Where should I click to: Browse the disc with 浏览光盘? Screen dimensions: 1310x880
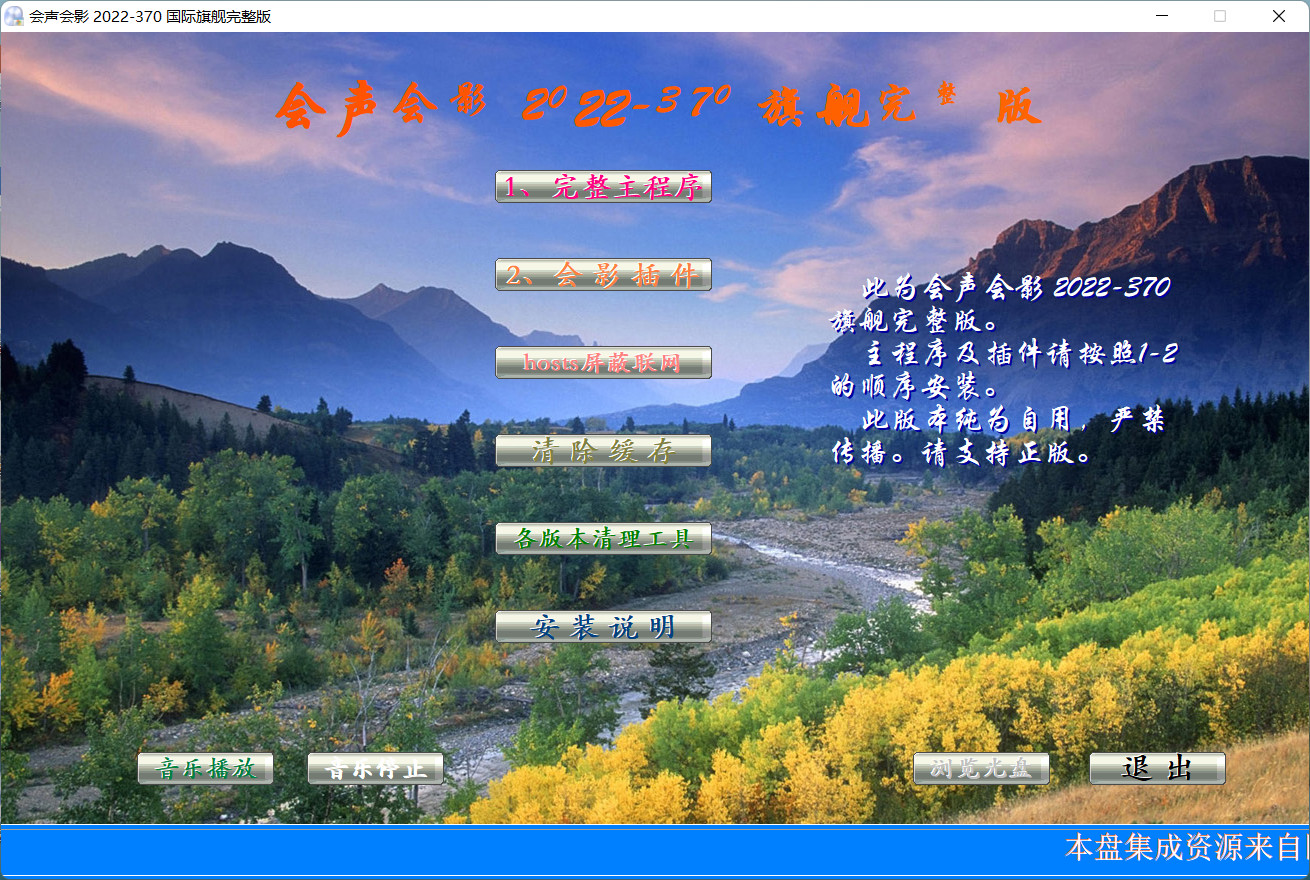(x=981, y=769)
